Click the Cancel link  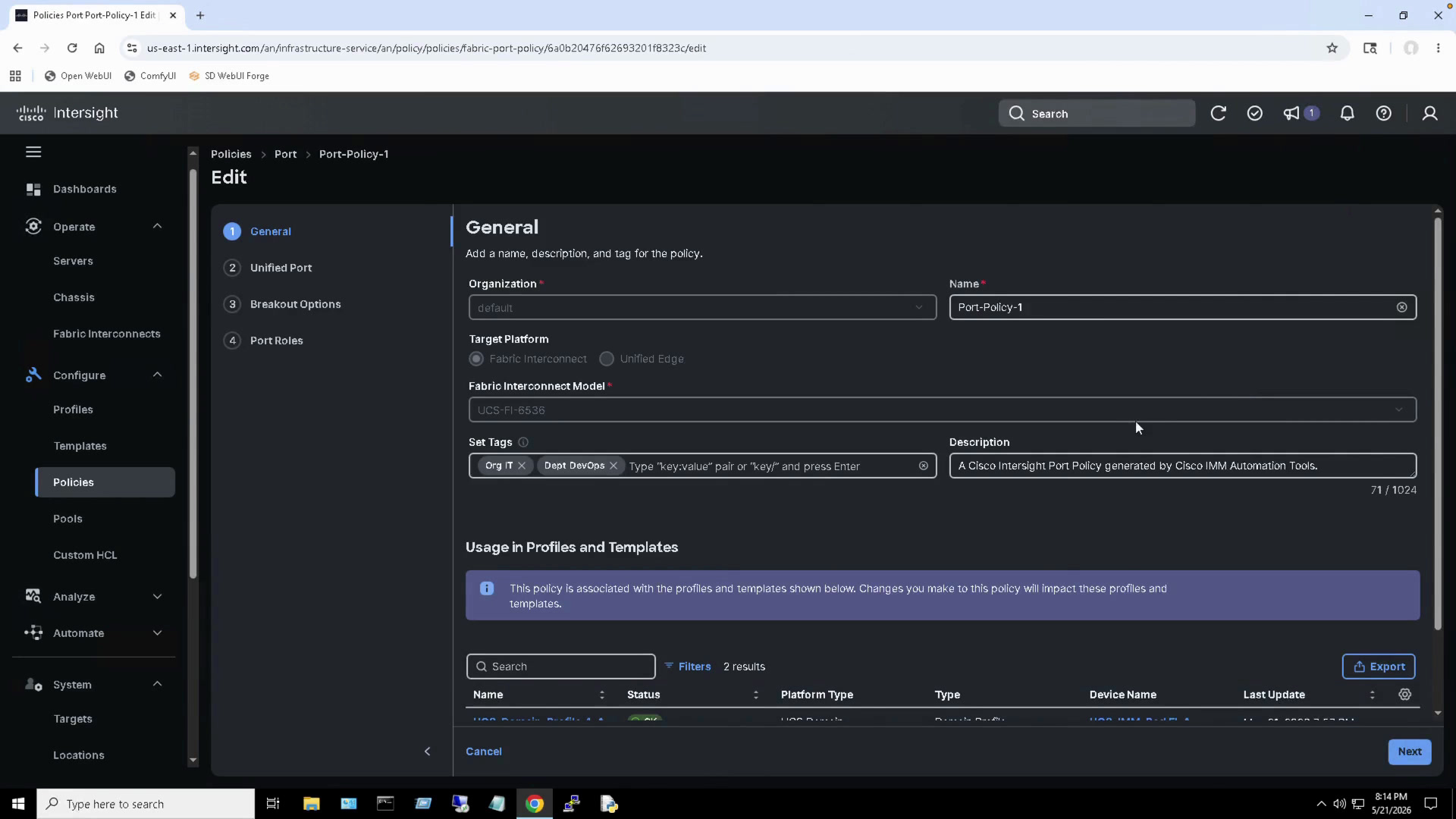(484, 752)
